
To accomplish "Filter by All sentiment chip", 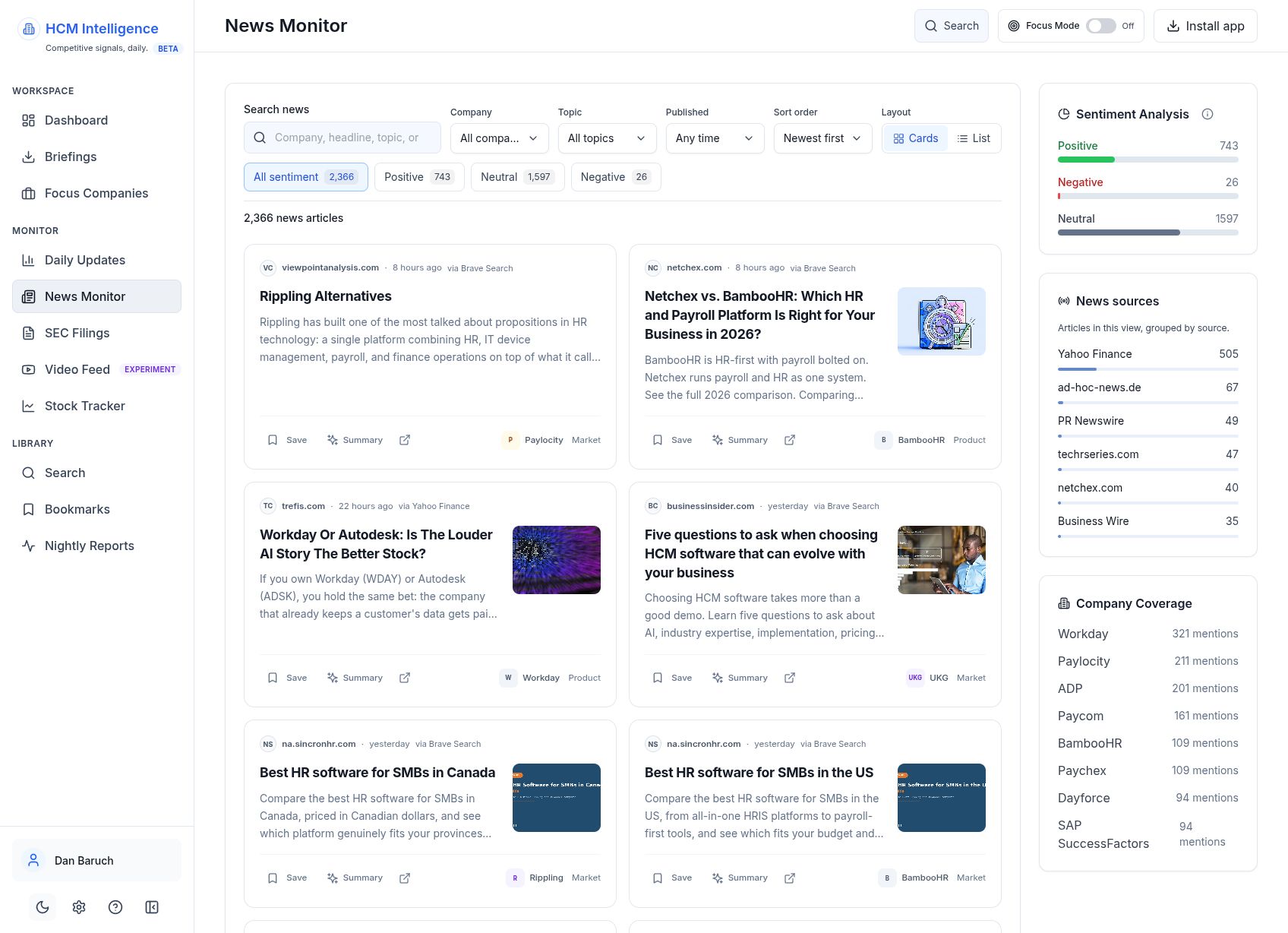I will coord(305,177).
